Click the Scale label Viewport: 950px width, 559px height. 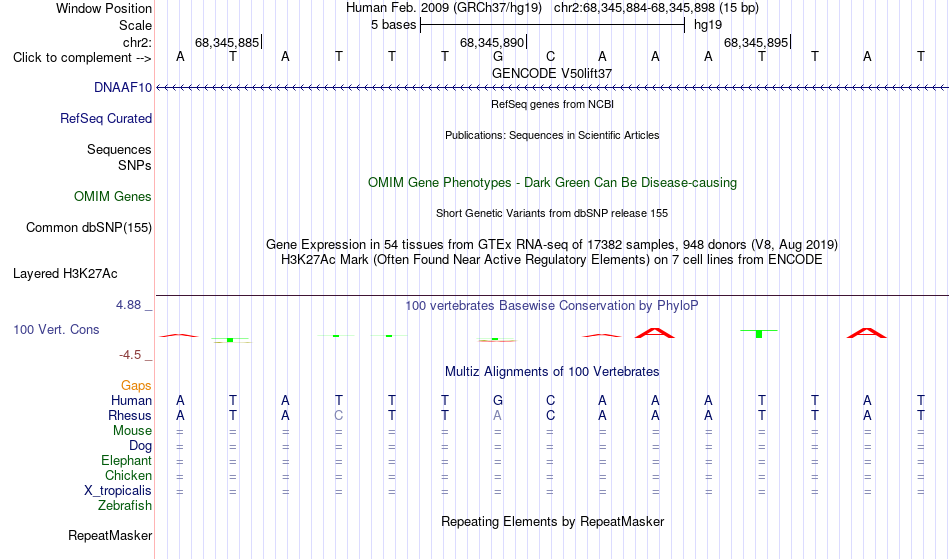tap(135, 26)
